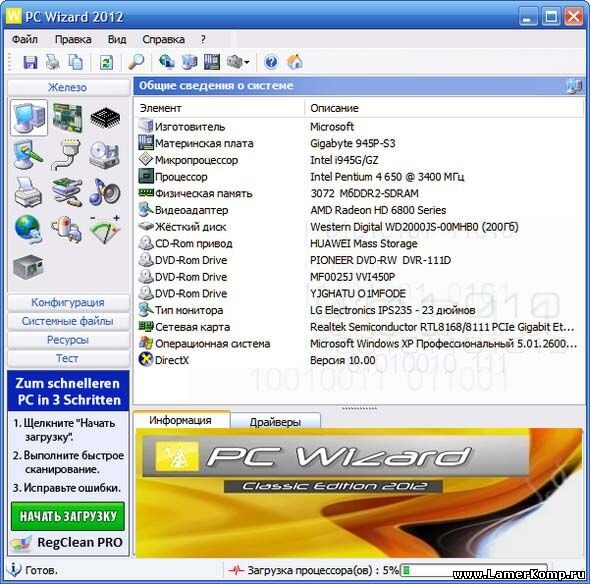Click the Refresh toolbar icon
The image size is (590, 584).
pyautogui.click(x=106, y=62)
